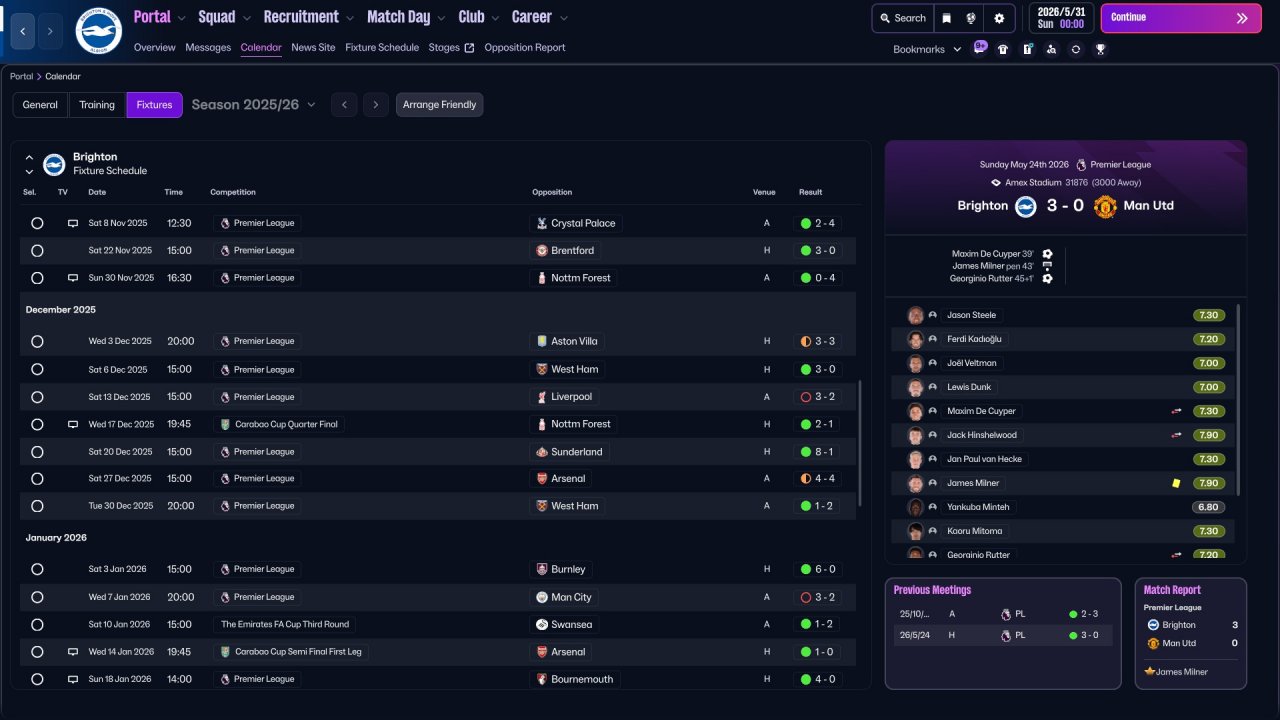Viewport: 1280px width, 720px height.
Task: Expand the Squad menu dropdown arrow
Action: click(247, 18)
